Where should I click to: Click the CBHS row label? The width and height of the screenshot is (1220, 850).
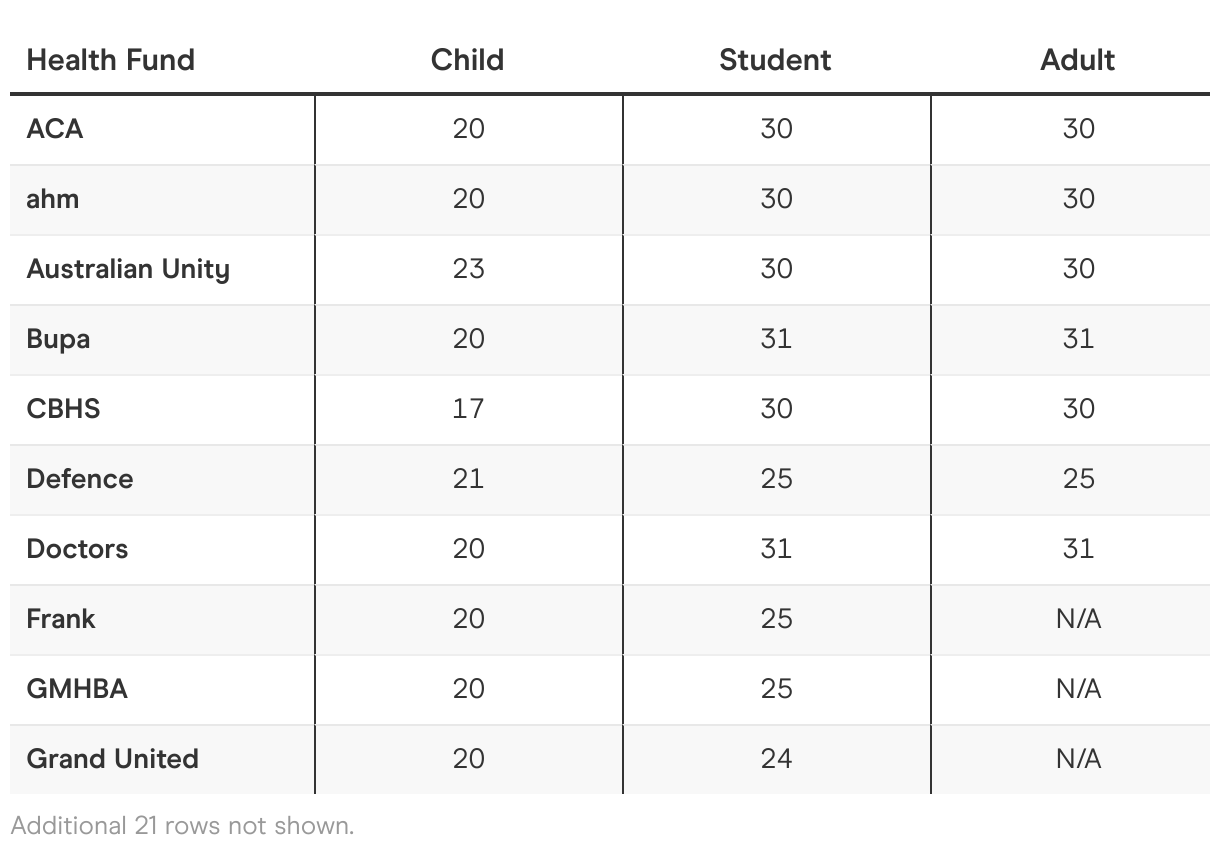[x=63, y=409]
